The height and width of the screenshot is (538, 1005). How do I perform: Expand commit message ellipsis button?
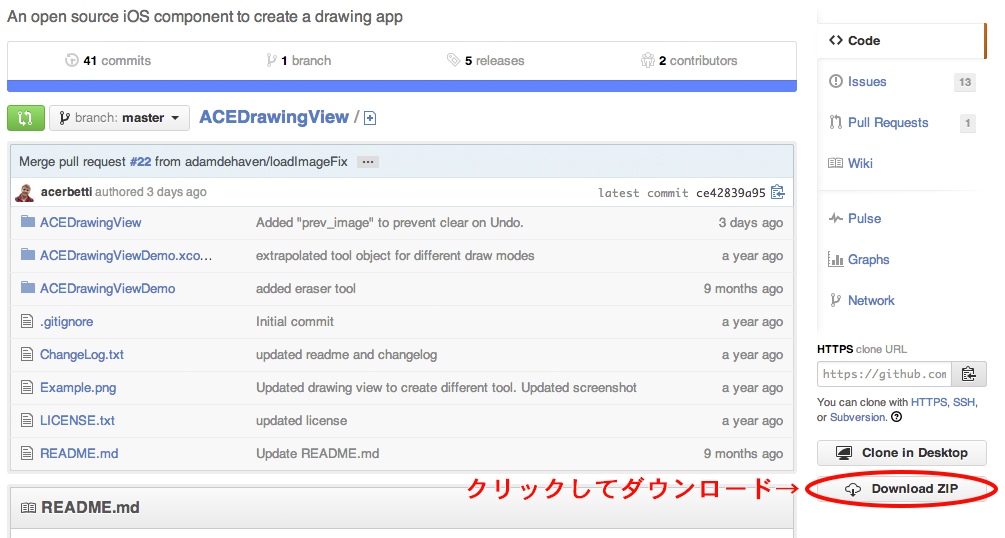click(367, 162)
